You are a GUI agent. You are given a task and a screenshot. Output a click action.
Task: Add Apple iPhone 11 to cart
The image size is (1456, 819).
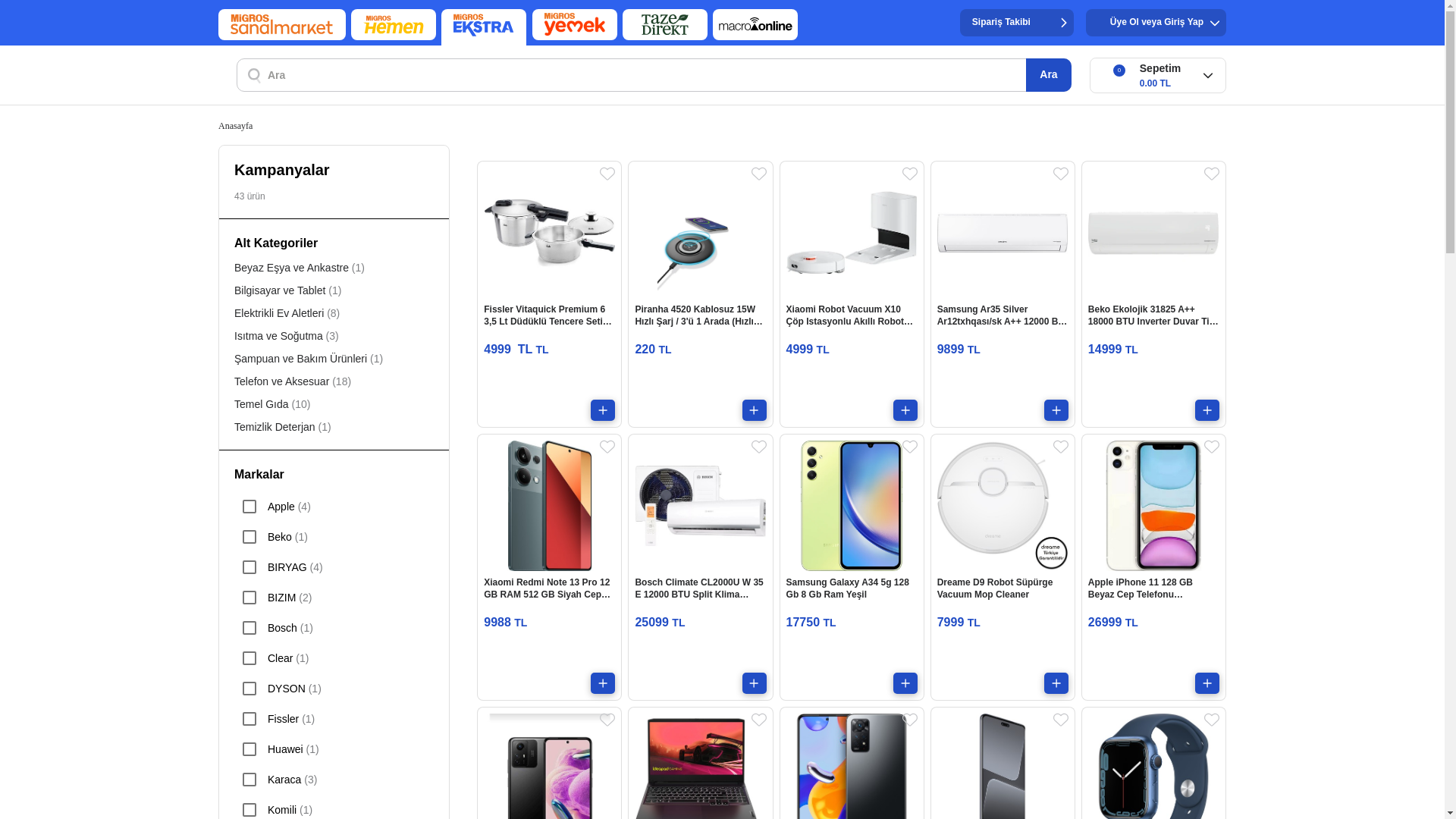(x=1207, y=683)
